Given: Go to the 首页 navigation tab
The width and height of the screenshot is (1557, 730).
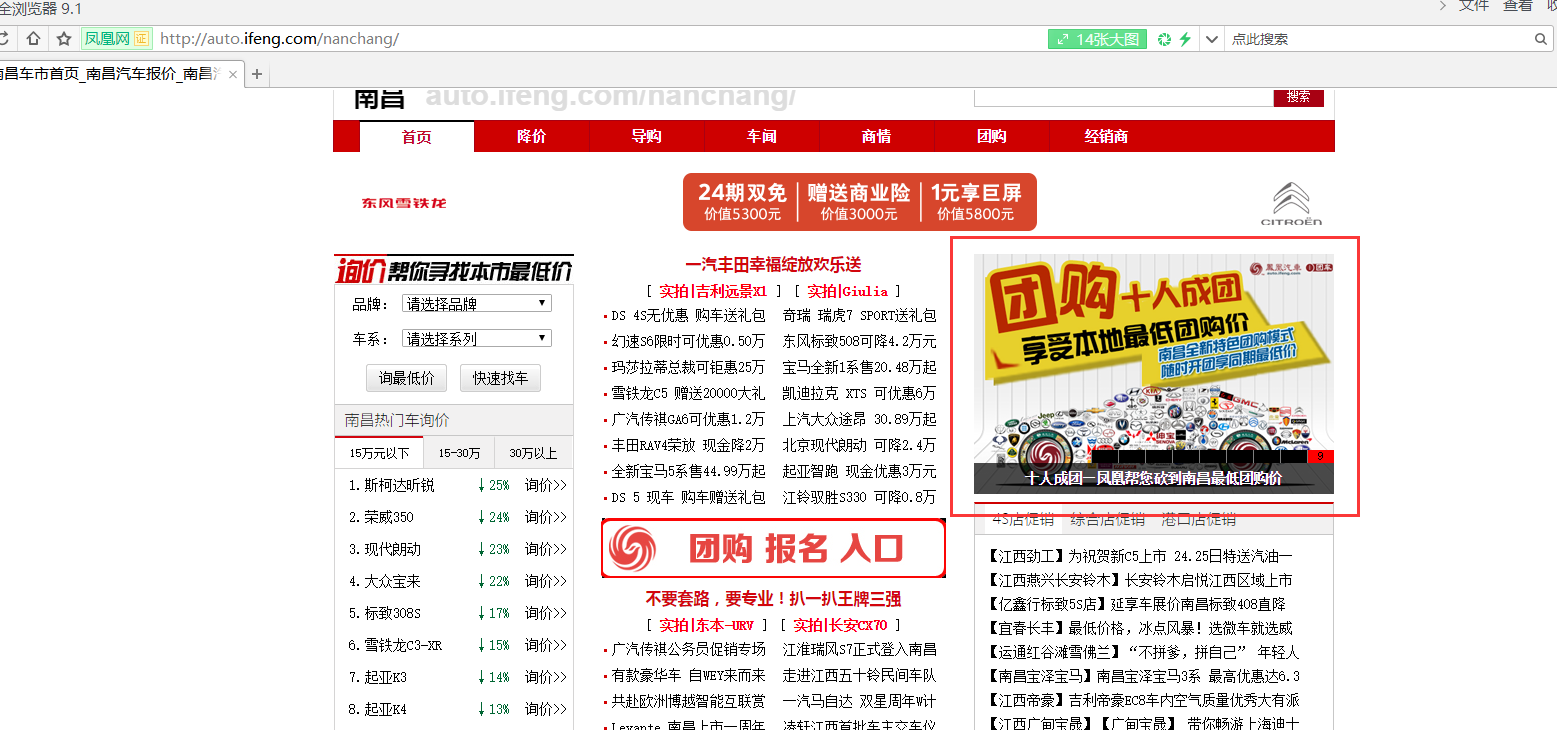Looking at the screenshot, I should point(417,136).
